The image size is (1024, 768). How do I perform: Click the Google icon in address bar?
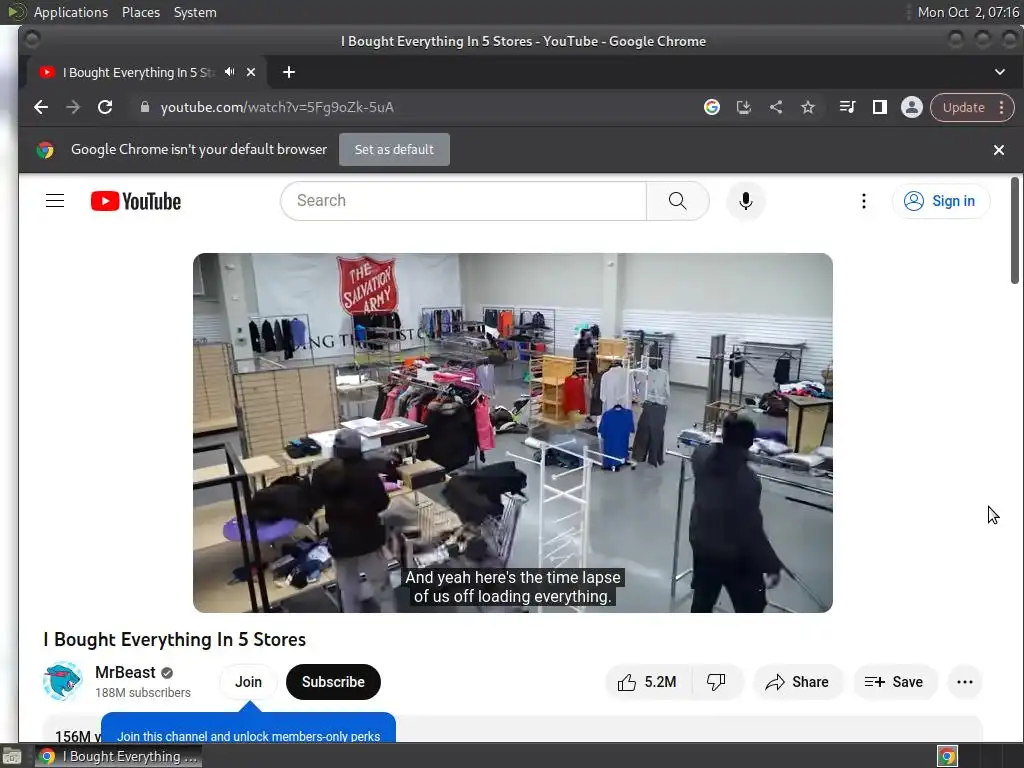pyautogui.click(x=712, y=107)
